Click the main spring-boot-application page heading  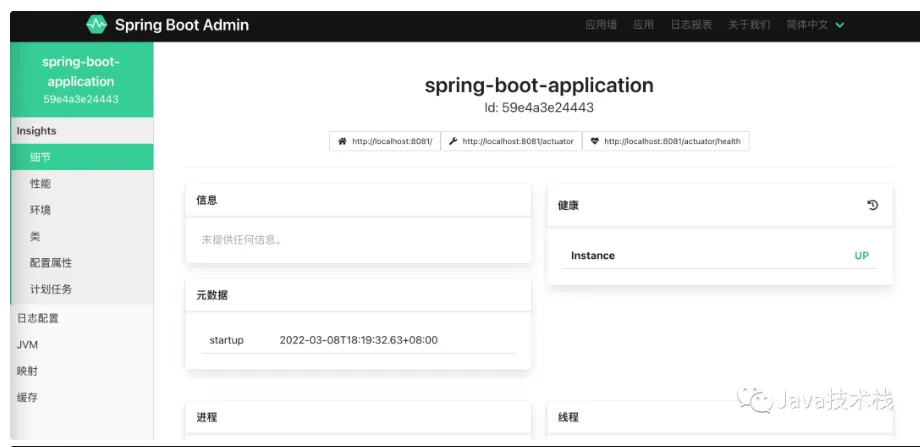click(x=539, y=85)
